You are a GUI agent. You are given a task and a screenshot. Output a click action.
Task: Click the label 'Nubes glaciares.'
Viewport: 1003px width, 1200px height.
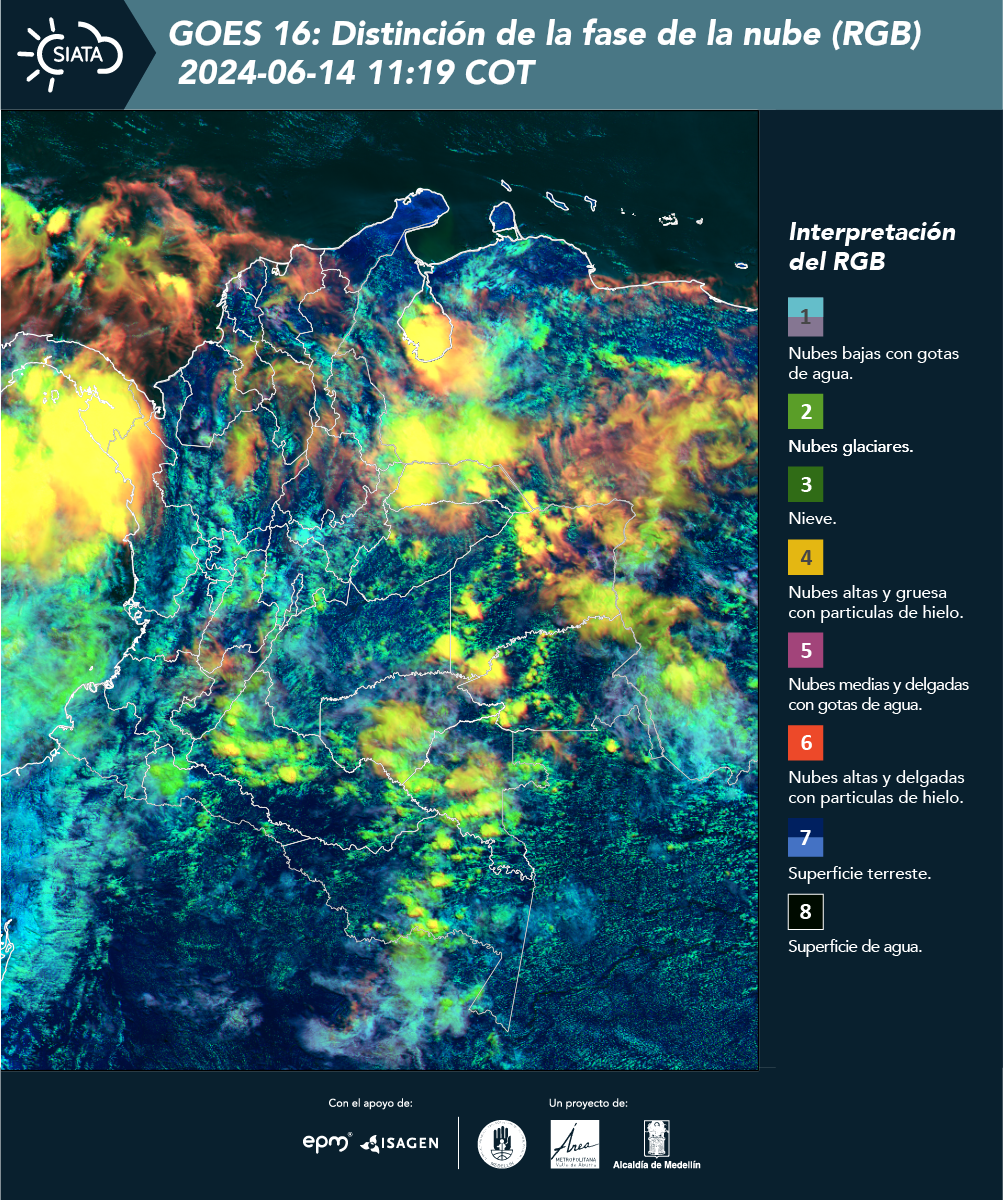[x=850, y=447]
